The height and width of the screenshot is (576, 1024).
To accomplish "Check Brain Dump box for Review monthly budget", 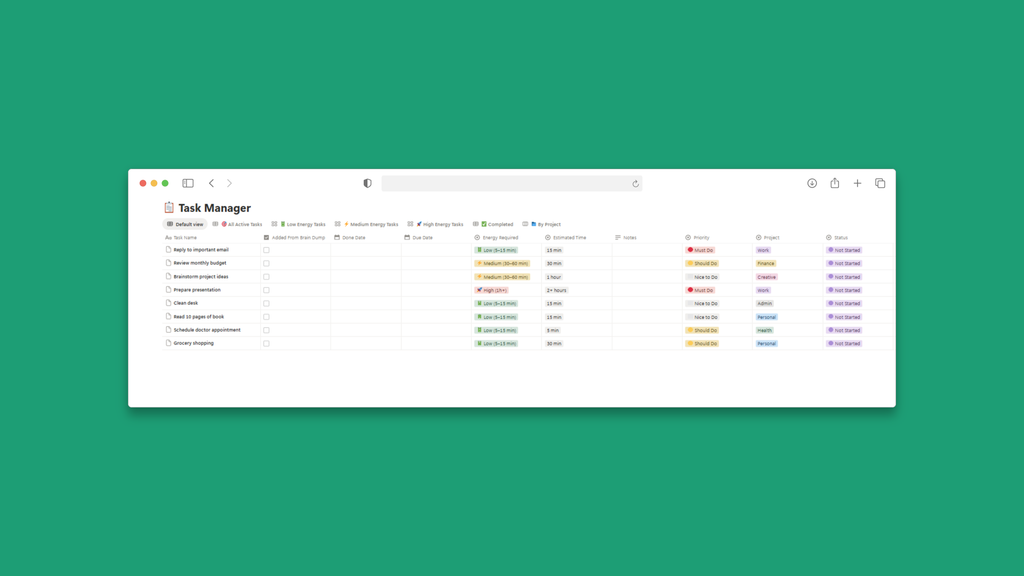I will tap(266, 263).
